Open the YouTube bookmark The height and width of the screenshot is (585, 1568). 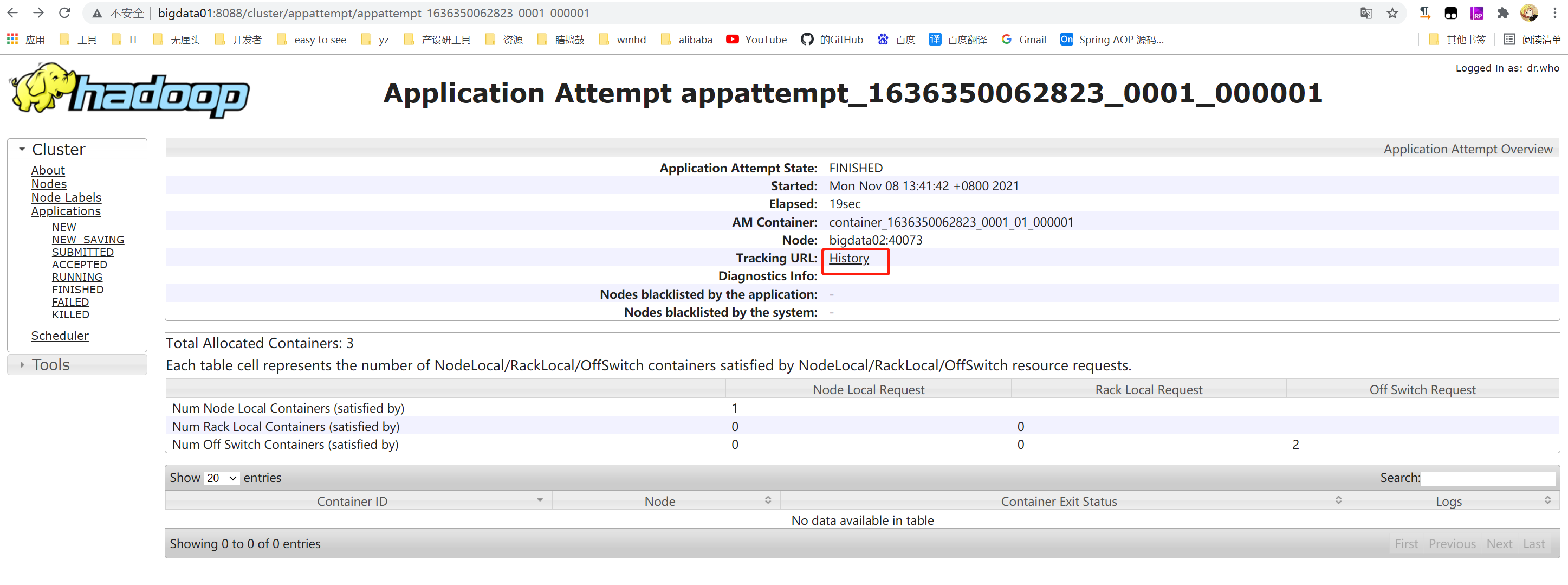coord(756,40)
